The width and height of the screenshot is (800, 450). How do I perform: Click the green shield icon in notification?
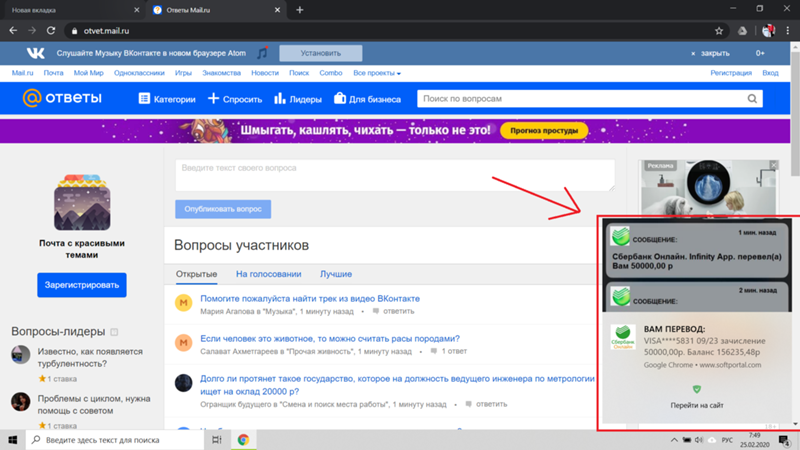tap(696, 389)
